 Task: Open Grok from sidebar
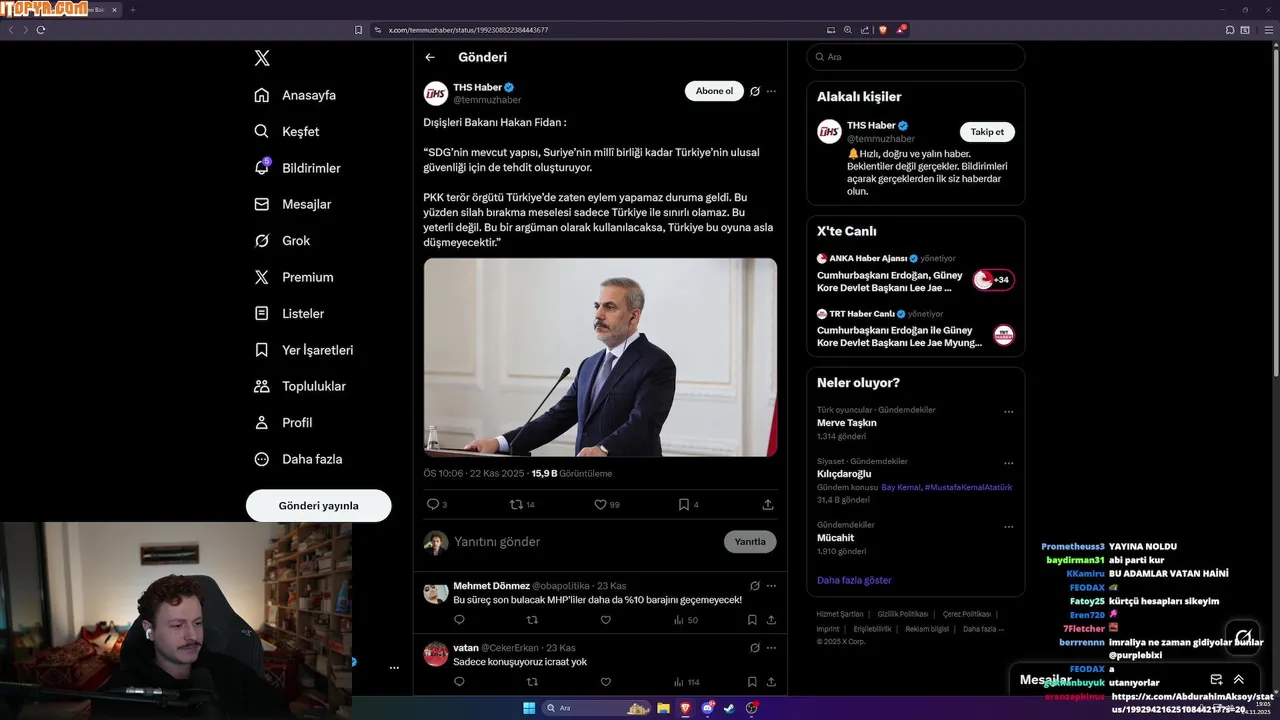[282, 241]
